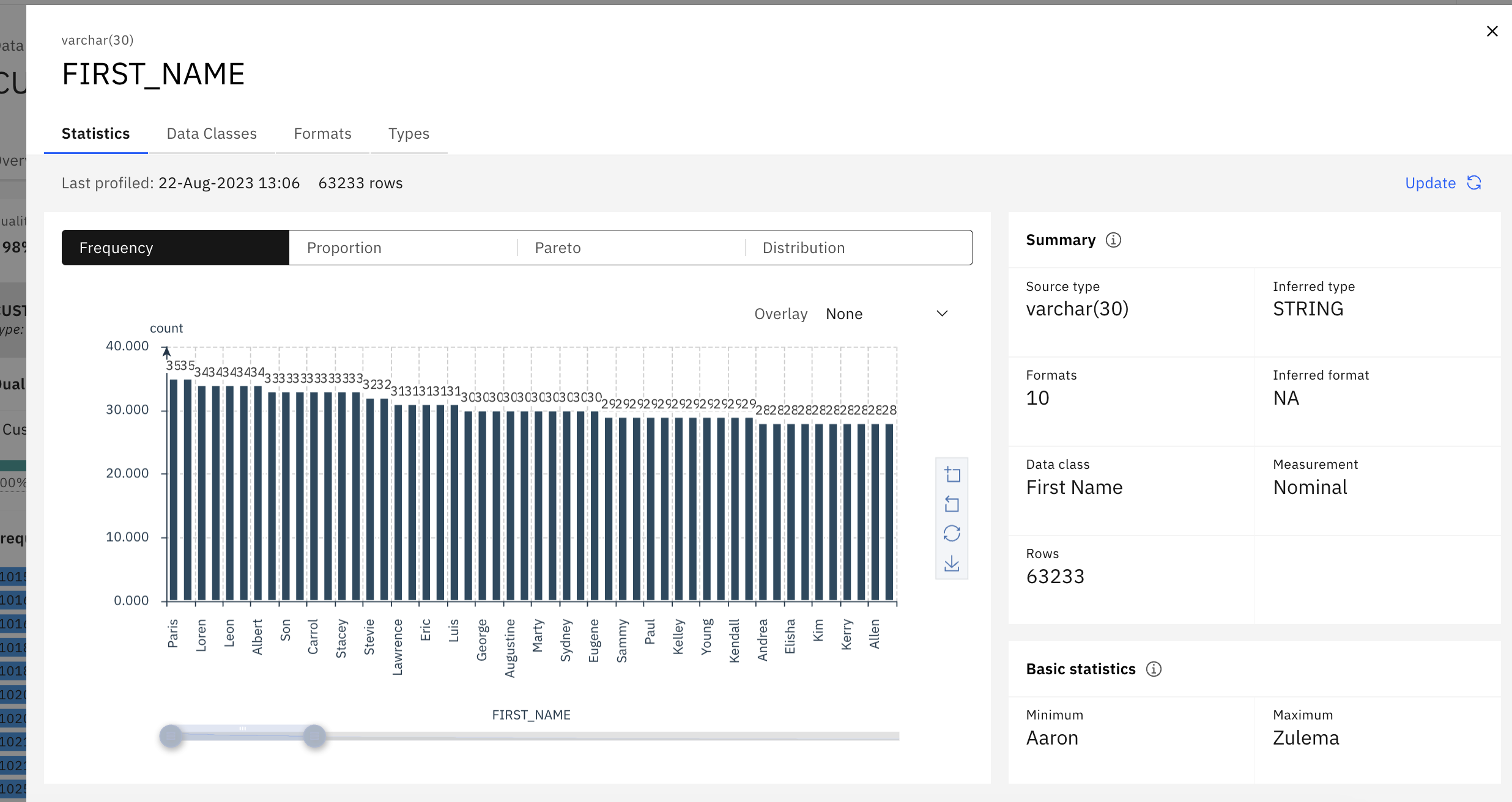Open the Data Classes tab
1512x802 pixels.
[x=212, y=134]
